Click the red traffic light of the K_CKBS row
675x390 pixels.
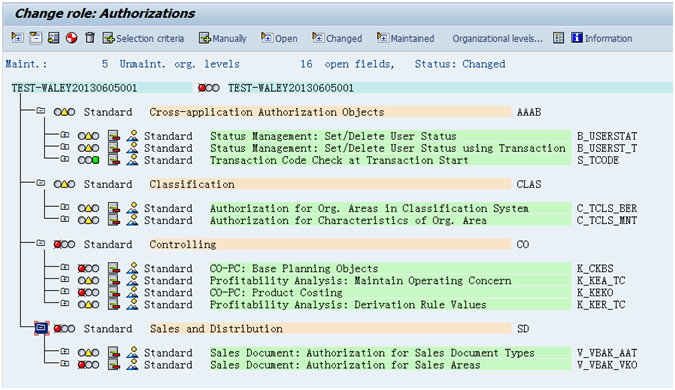(88, 269)
